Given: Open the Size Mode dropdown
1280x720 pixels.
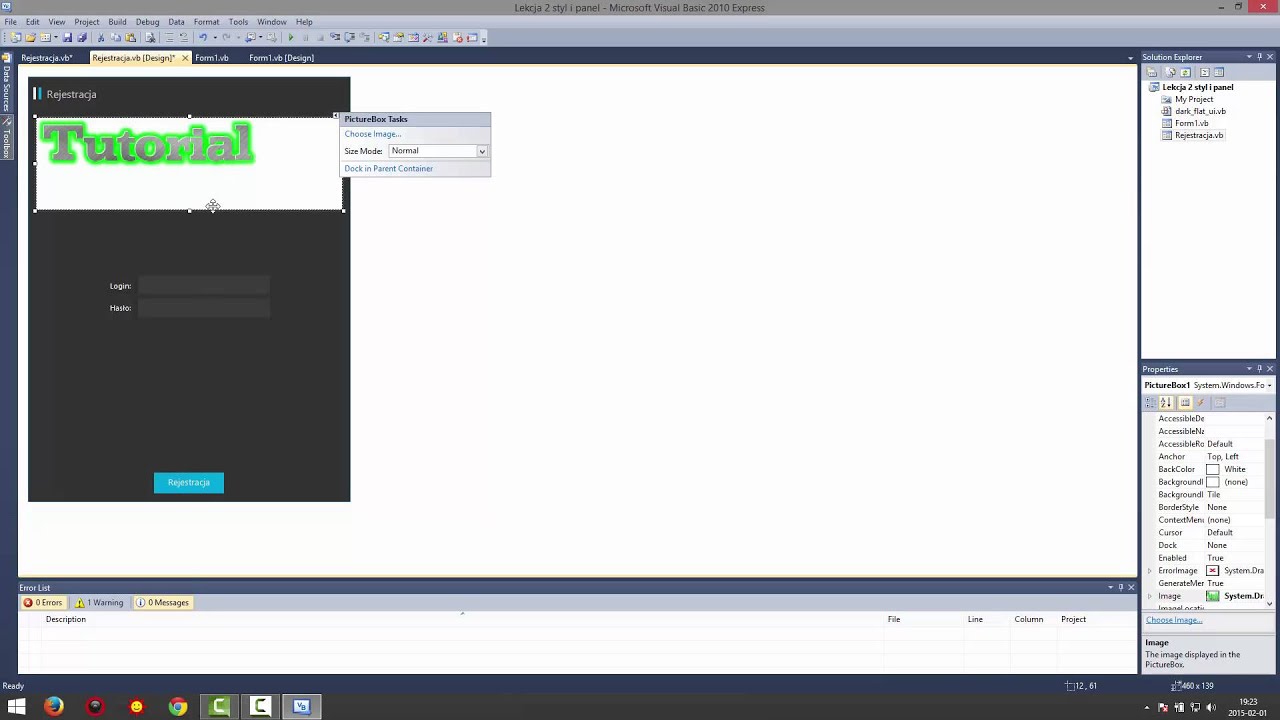Looking at the screenshot, I should pos(481,151).
